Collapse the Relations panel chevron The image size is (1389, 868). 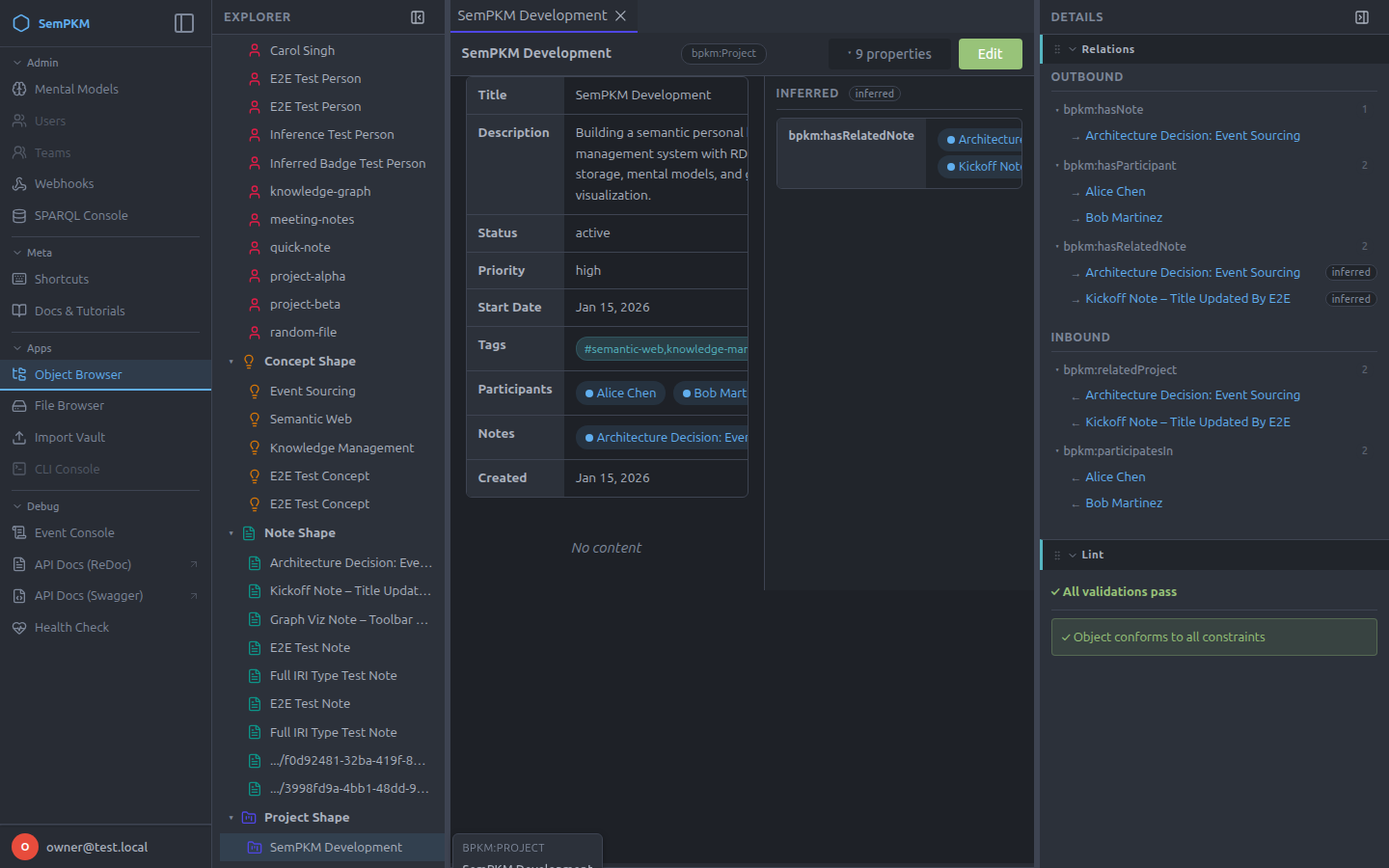coord(1073,49)
